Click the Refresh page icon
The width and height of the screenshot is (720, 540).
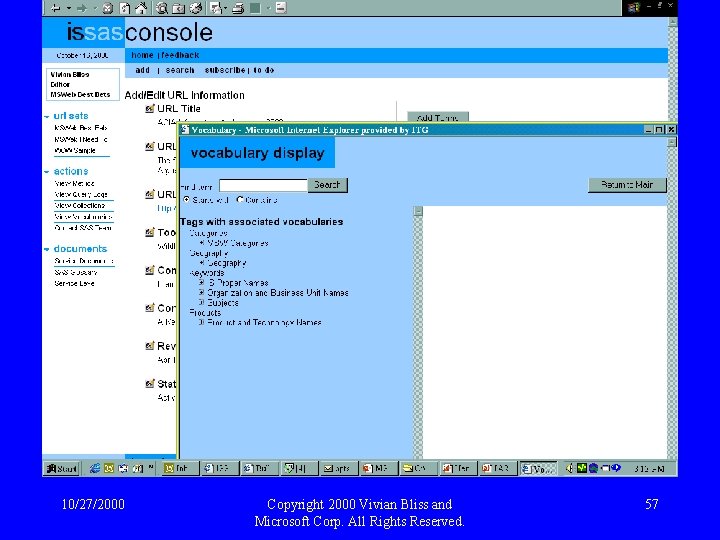click(125, 8)
